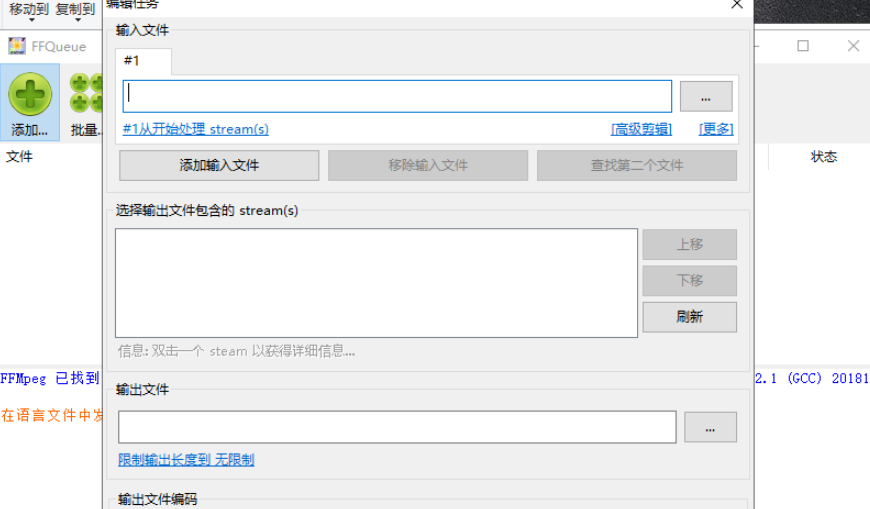Screen dimensions: 870x509
Task: Click the 状态 column header in FFQueue
Action: point(823,157)
